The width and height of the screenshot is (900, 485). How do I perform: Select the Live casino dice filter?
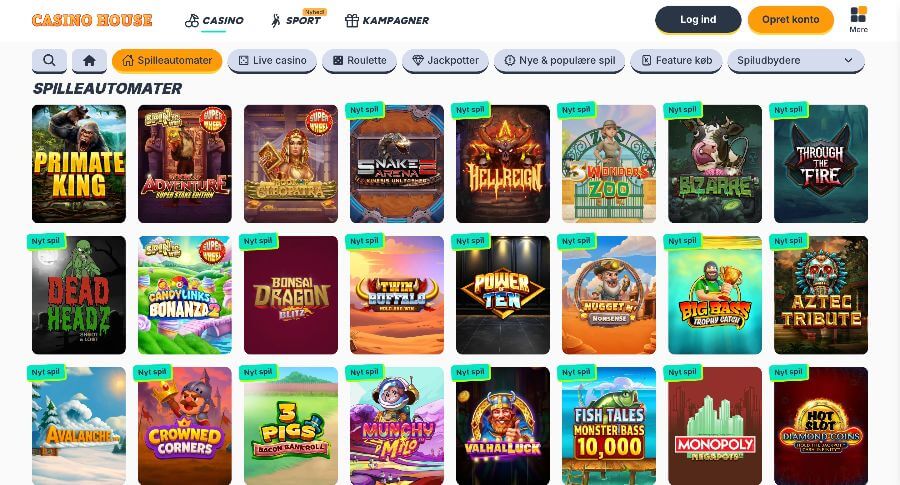pyautogui.click(x=272, y=60)
